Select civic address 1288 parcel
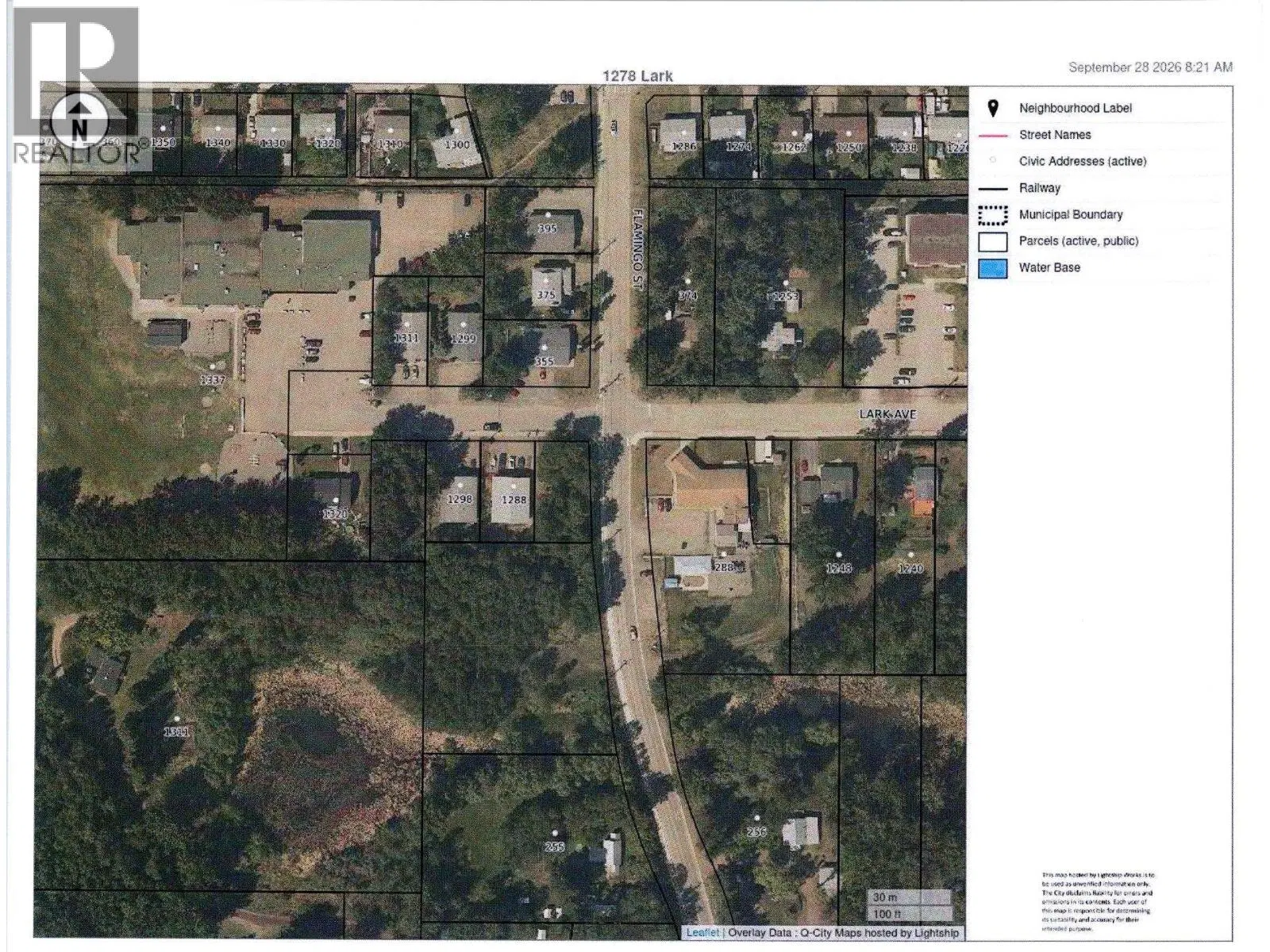This screenshot has width=1270, height=952. point(514,500)
